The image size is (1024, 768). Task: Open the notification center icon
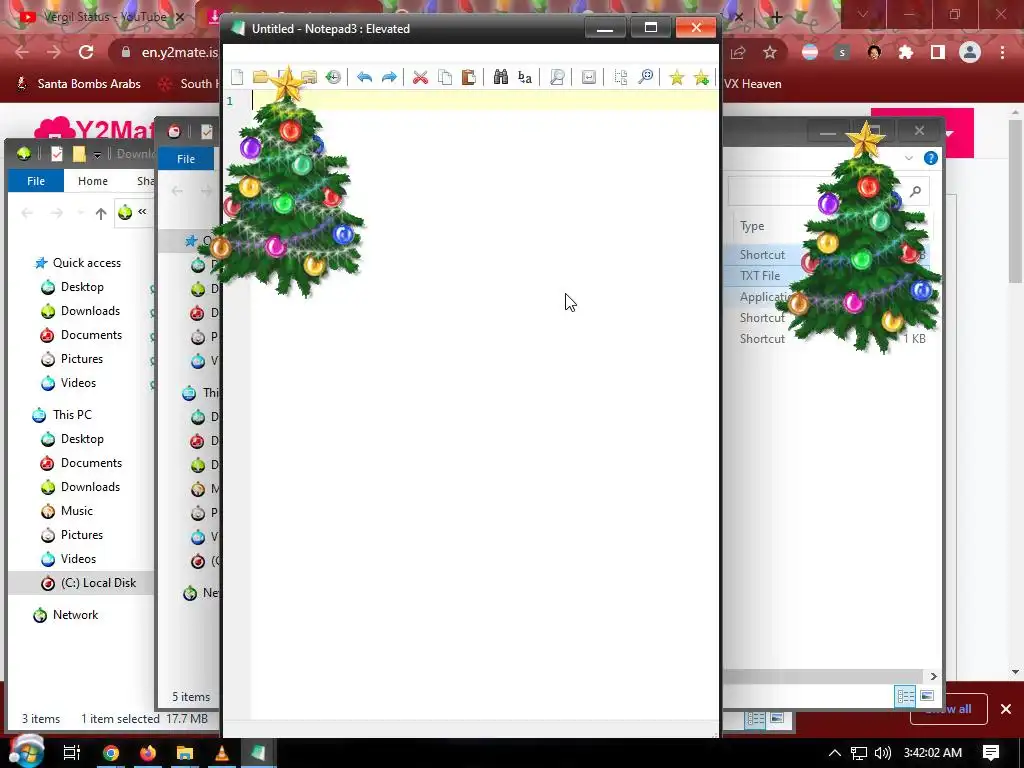coord(991,752)
